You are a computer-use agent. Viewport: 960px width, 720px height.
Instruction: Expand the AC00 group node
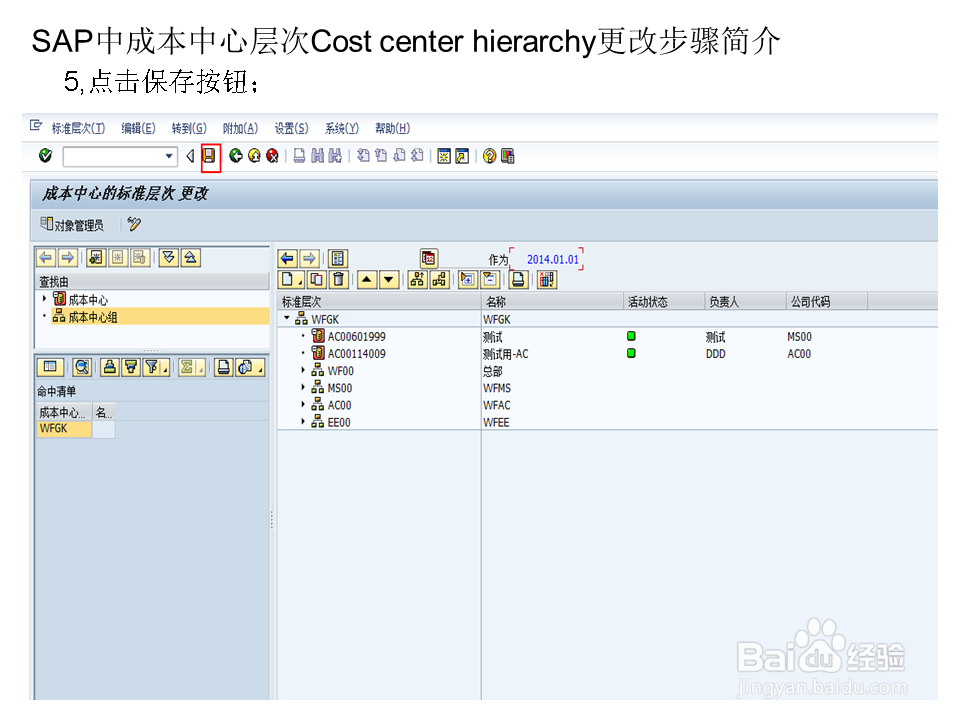pos(303,404)
